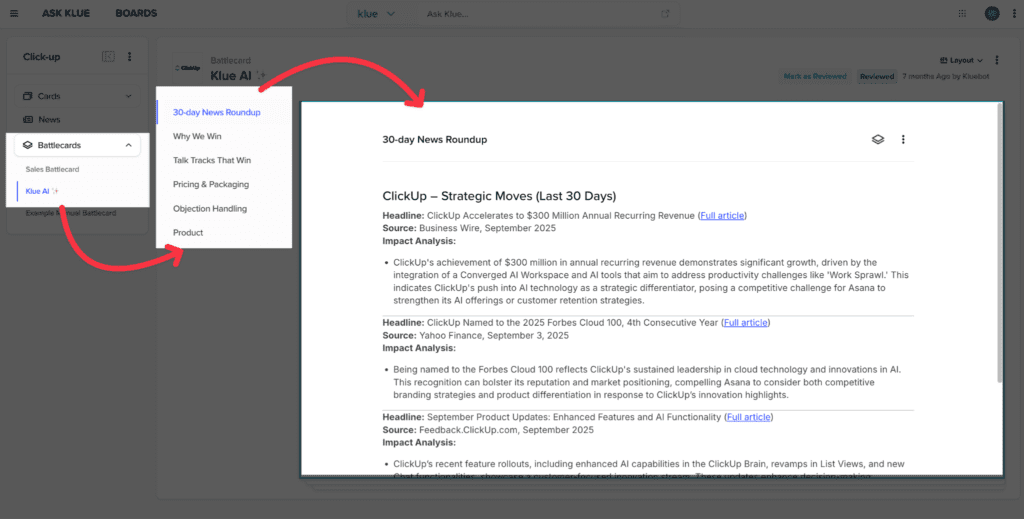
Task: Collapse the Click-up sidebar panel icon
Action: pos(108,57)
